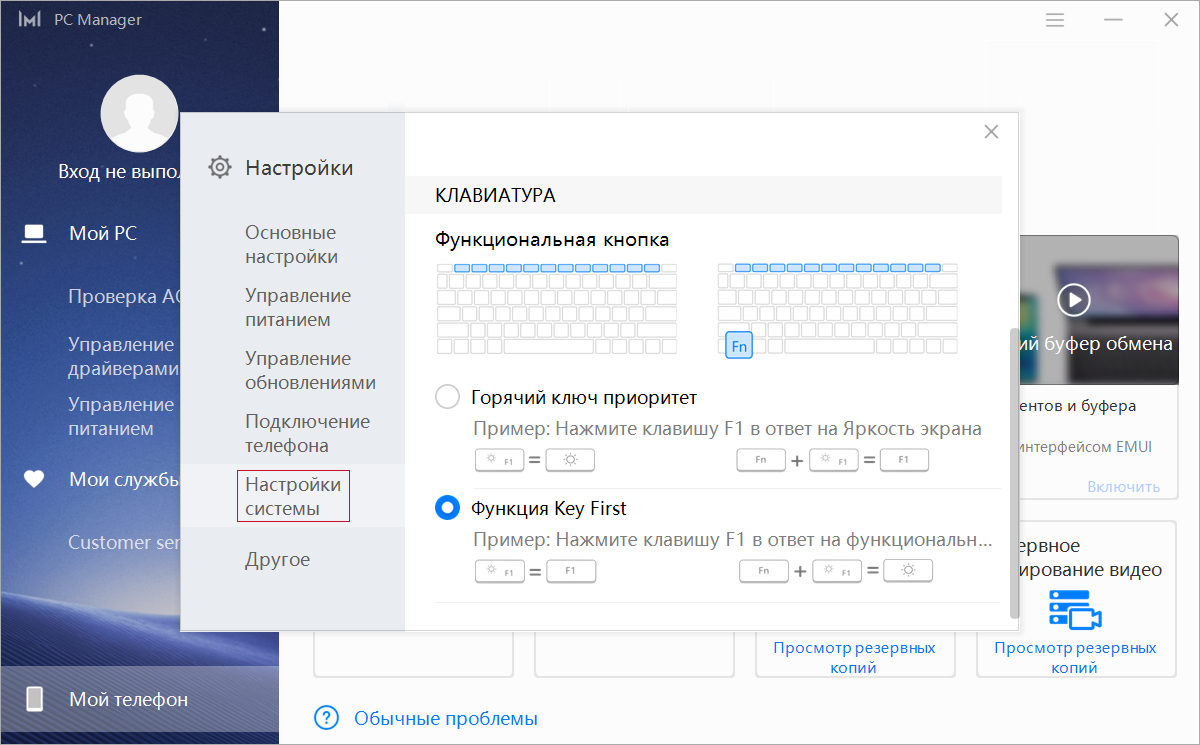
Task: Play the clipboard video thumbnail
Action: pos(1074,299)
